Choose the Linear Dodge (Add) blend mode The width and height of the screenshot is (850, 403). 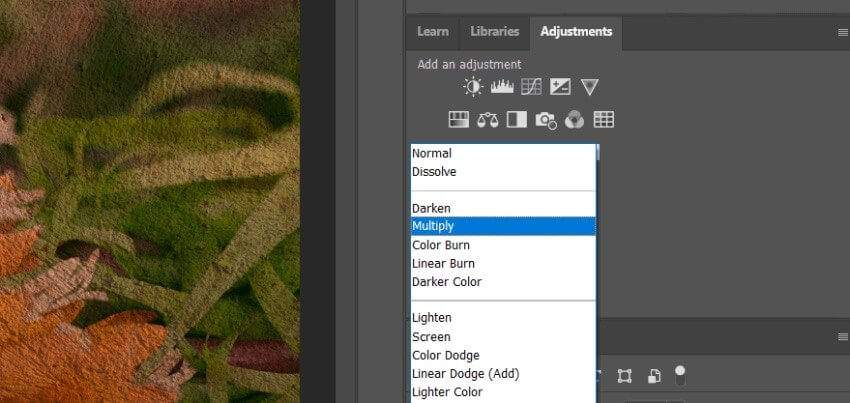click(x=503, y=374)
